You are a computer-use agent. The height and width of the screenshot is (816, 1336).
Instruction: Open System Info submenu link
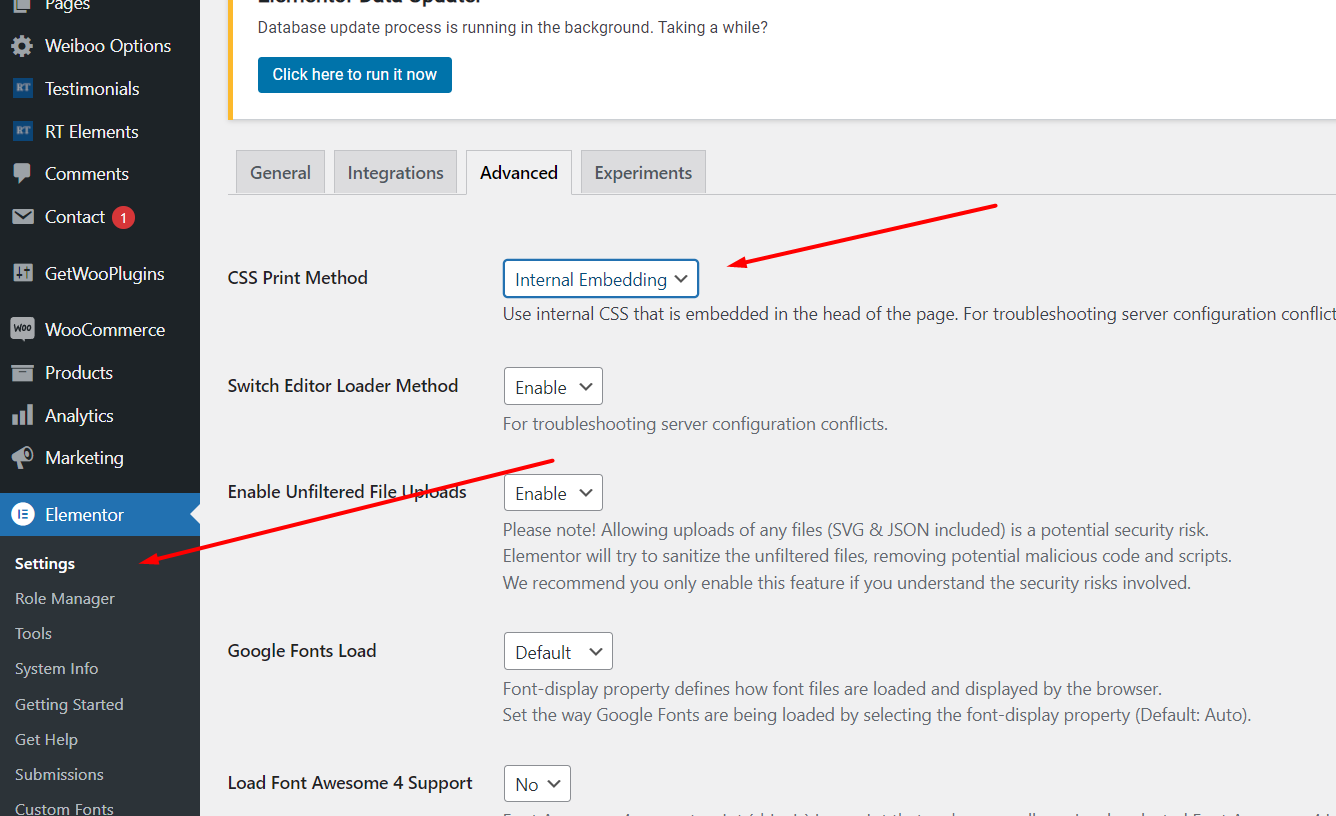click(x=57, y=669)
